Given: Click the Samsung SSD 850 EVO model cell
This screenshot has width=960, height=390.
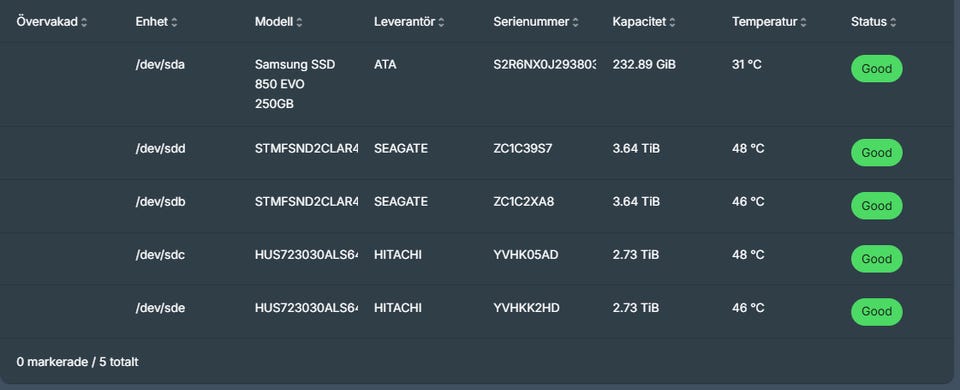Looking at the screenshot, I should (x=295, y=84).
